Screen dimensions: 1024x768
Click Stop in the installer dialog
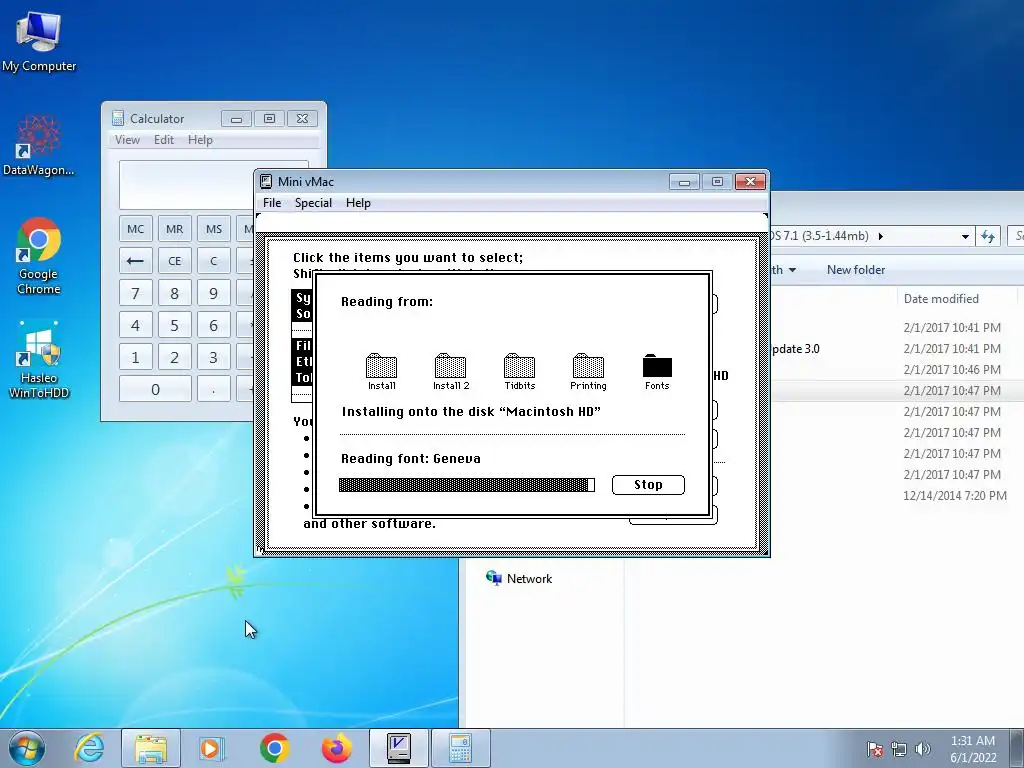coord(648,485)
